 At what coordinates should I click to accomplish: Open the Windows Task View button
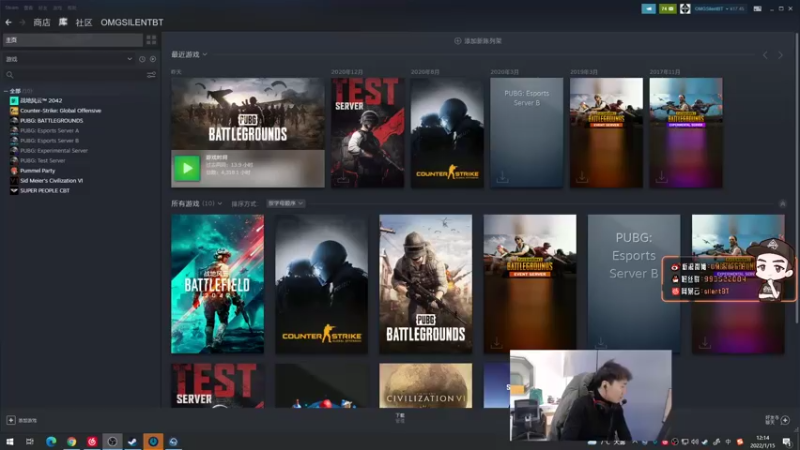coord(30,441)
